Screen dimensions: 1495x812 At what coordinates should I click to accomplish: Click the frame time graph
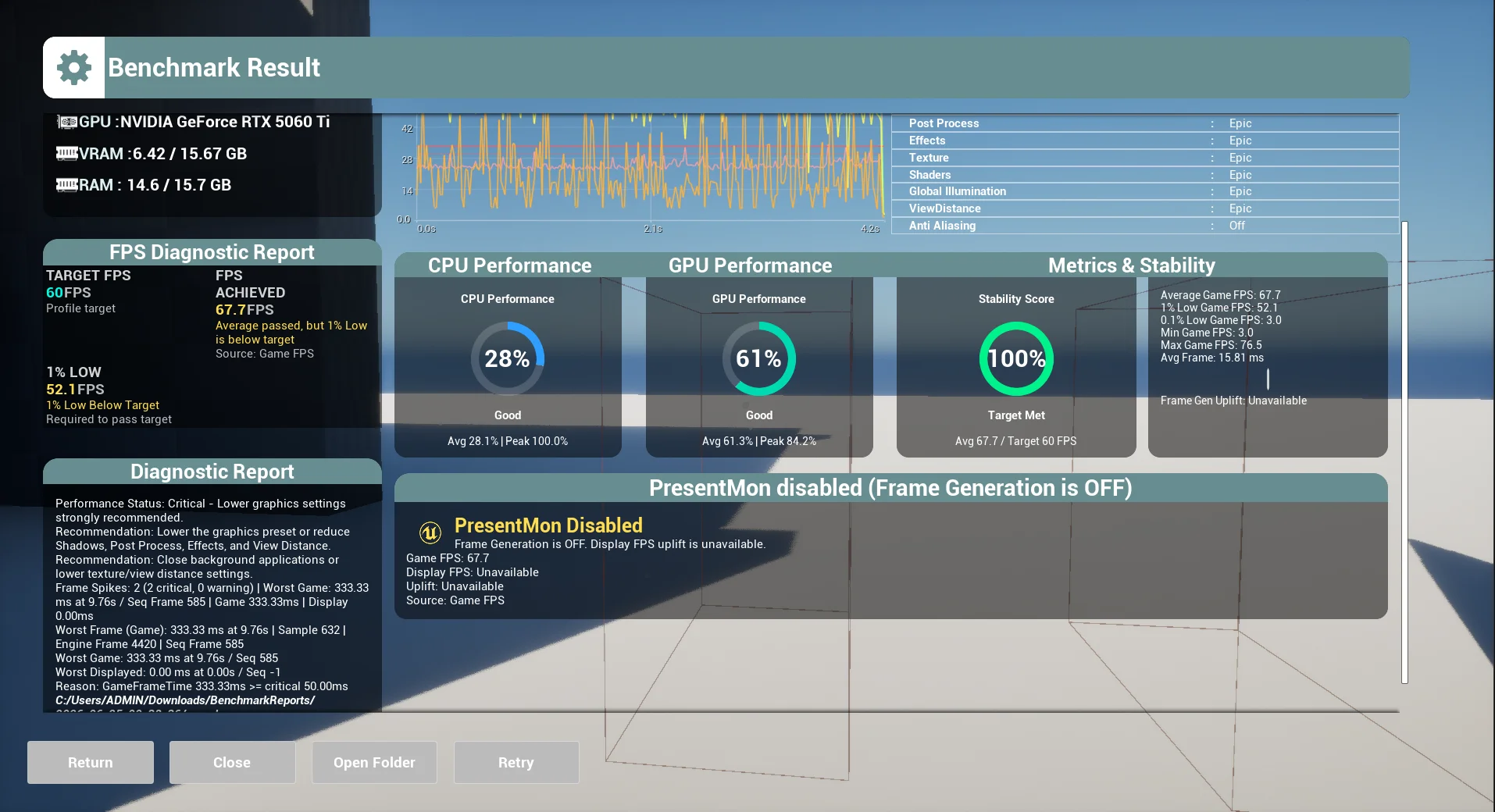[x=650, y=167]
